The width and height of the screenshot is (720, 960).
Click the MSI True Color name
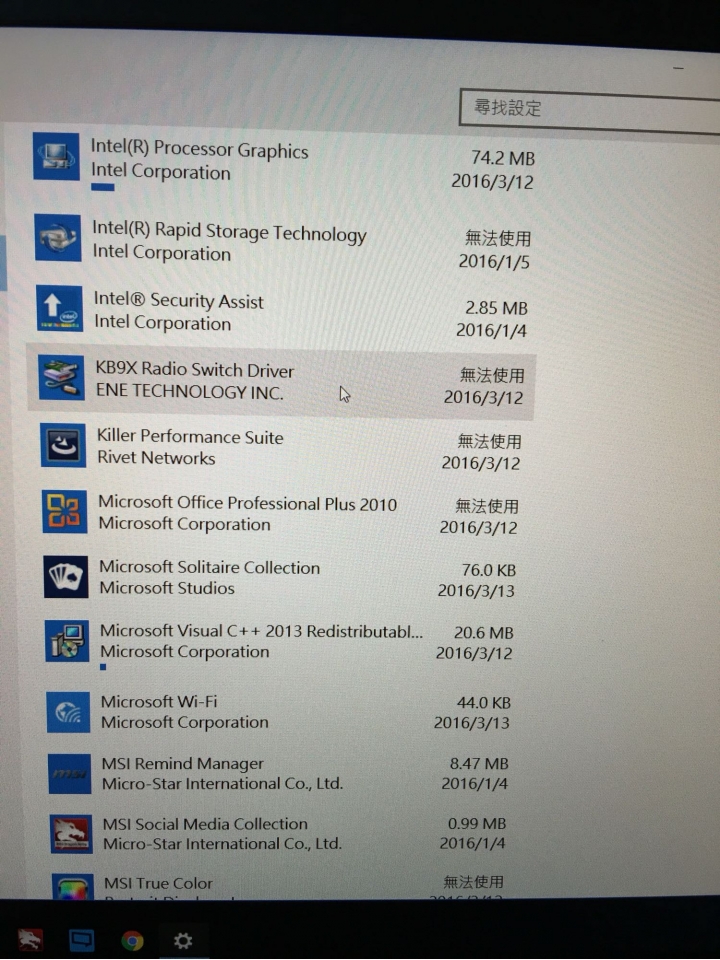159,883
